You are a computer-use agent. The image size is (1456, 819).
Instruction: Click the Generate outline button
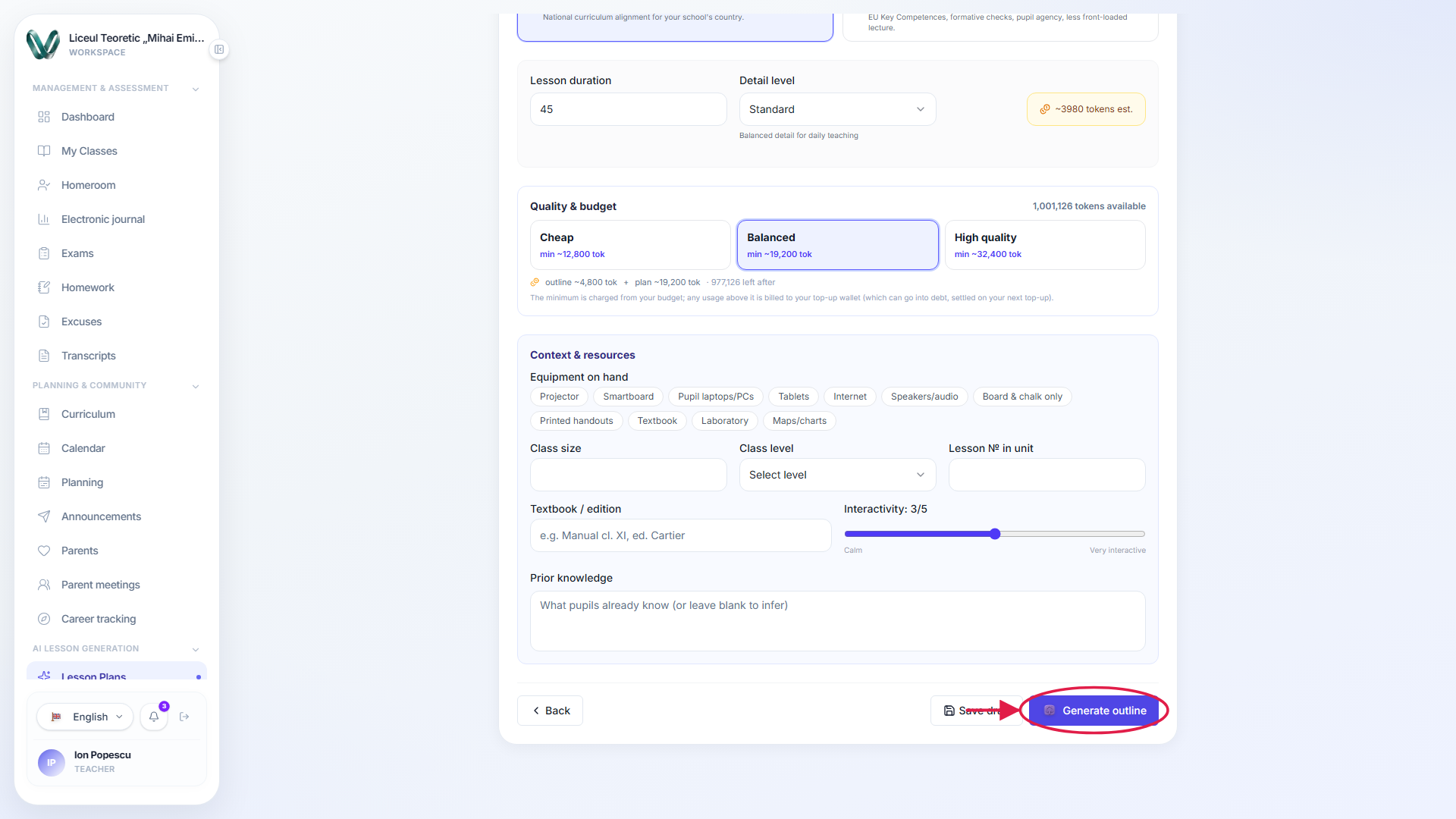(x=1094, y=711)
